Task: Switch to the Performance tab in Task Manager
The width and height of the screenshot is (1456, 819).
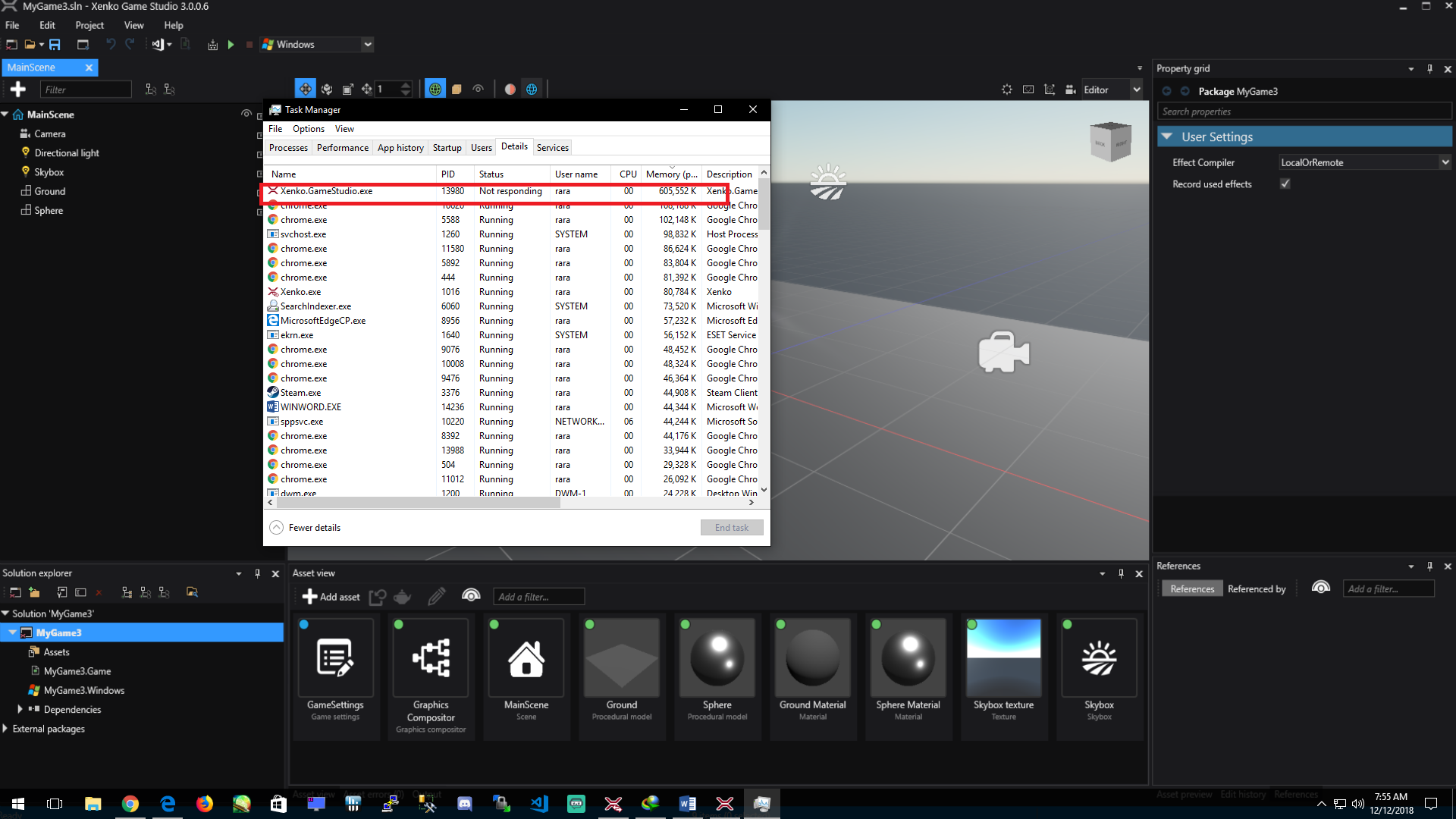Action: click(x=342, y=147)
